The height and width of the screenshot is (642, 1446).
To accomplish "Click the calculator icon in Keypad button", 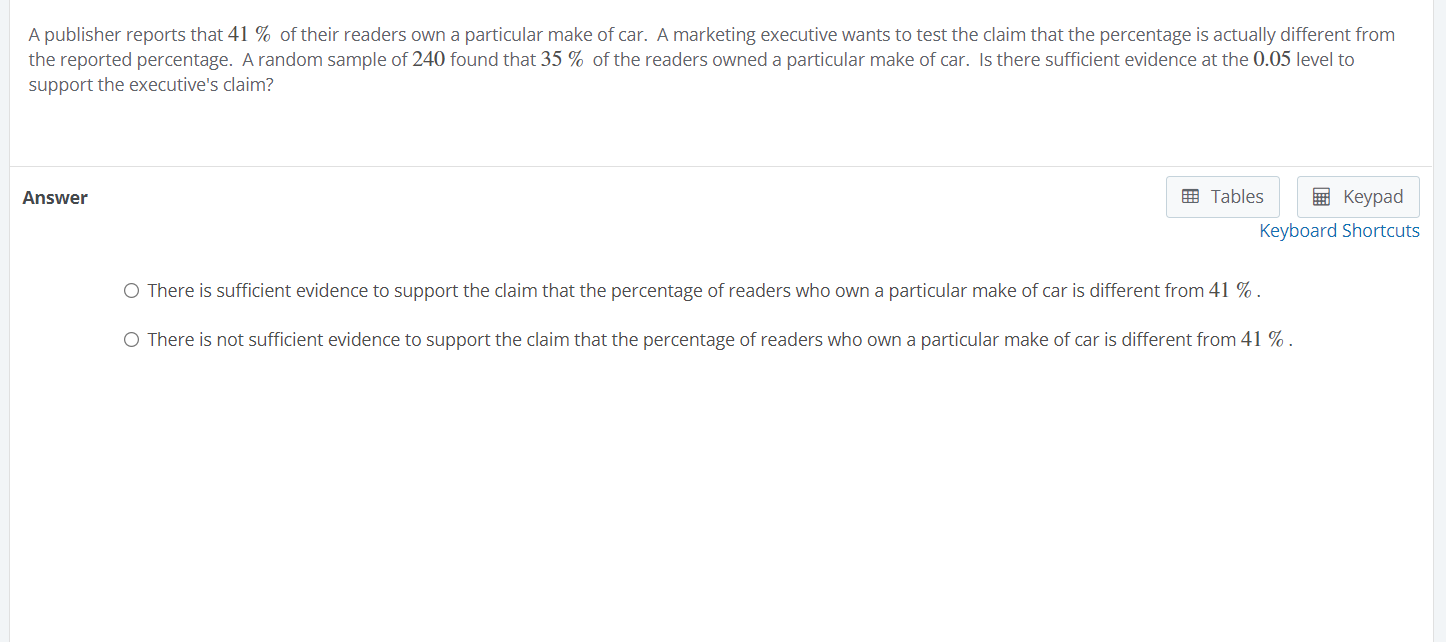I will pos(1321,197).
